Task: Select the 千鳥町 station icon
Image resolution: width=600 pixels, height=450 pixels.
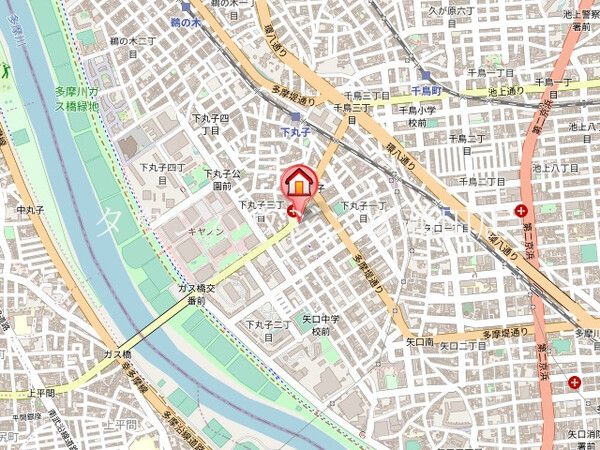Action: (426, 75)
